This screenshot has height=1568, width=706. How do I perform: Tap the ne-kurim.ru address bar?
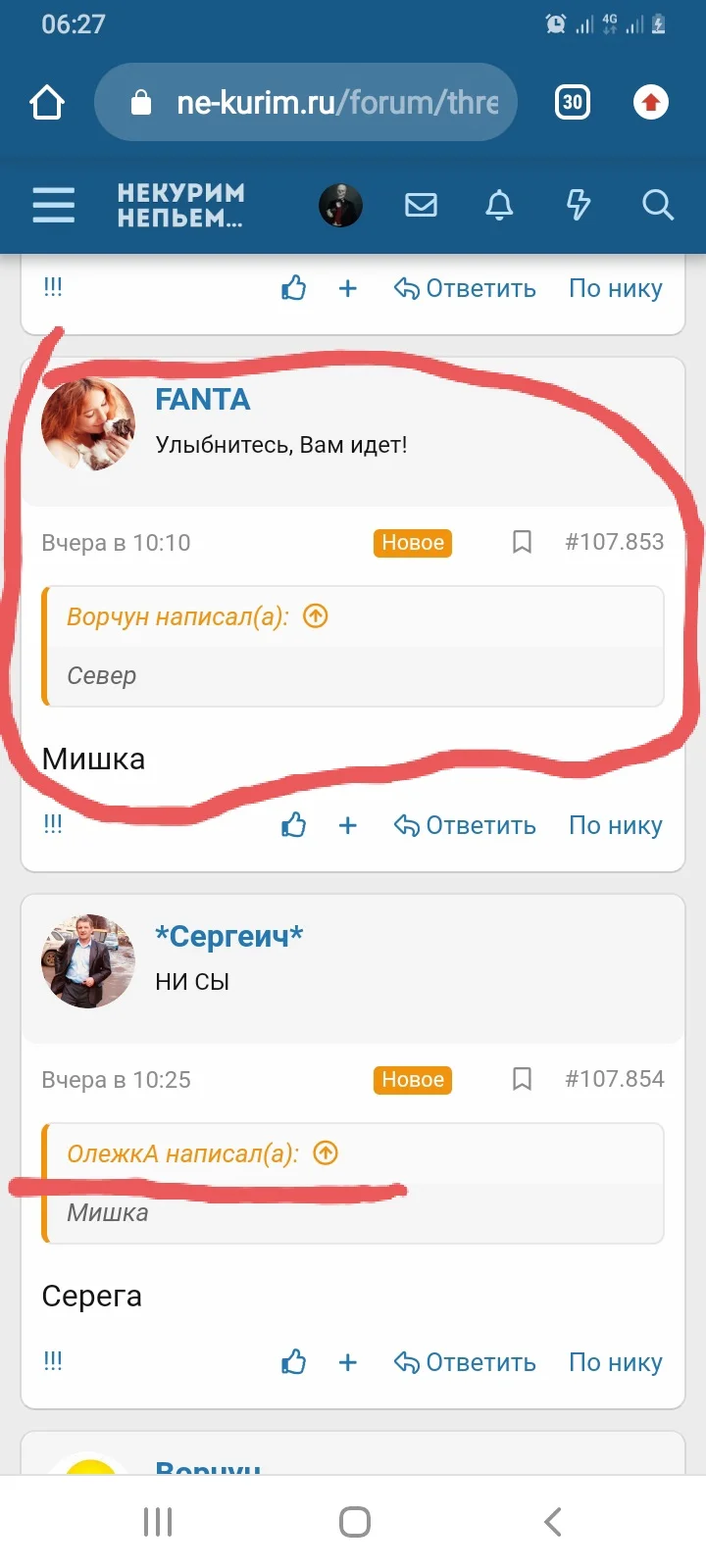point(306,102)
